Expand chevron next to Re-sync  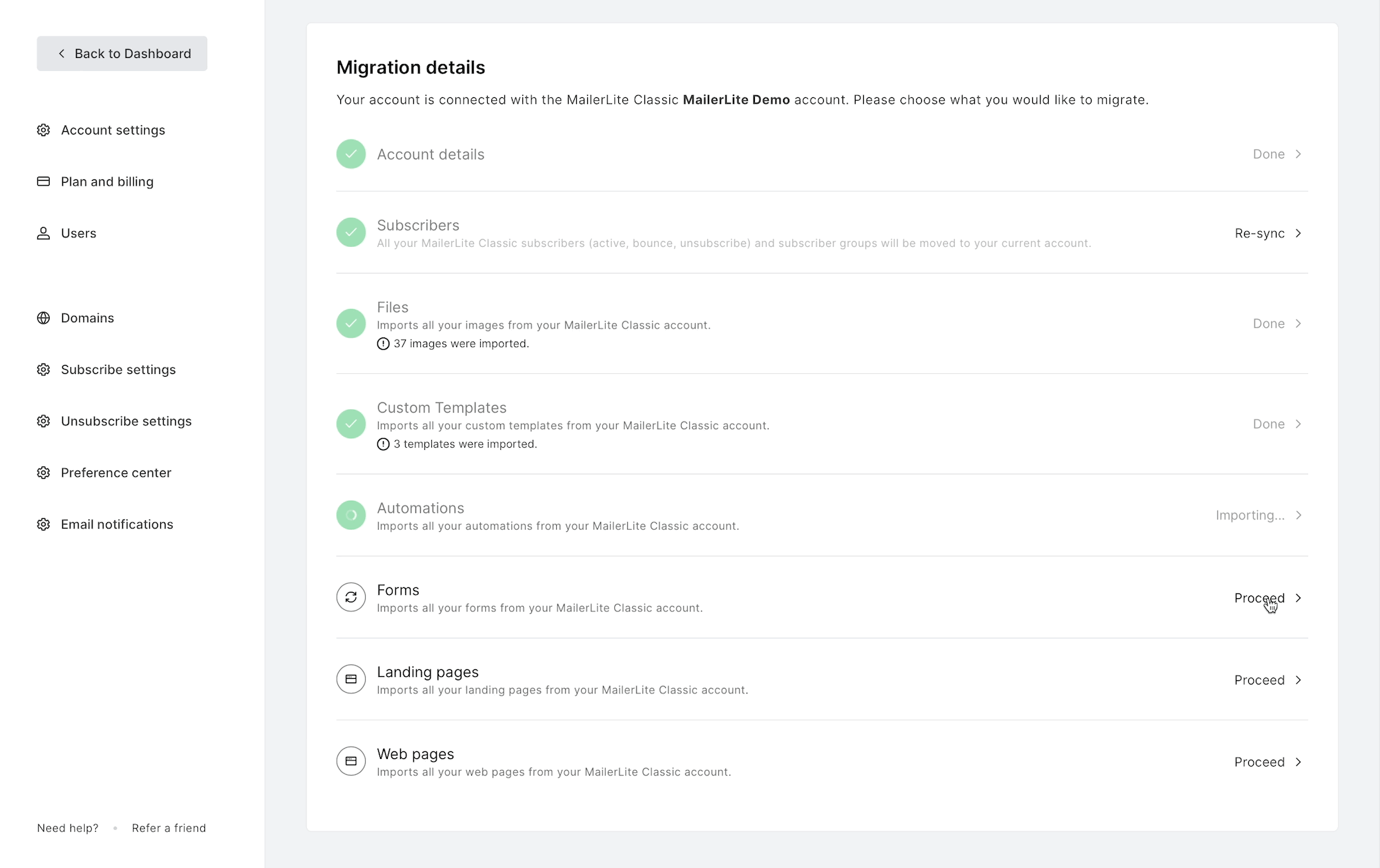coord(1298,233)
